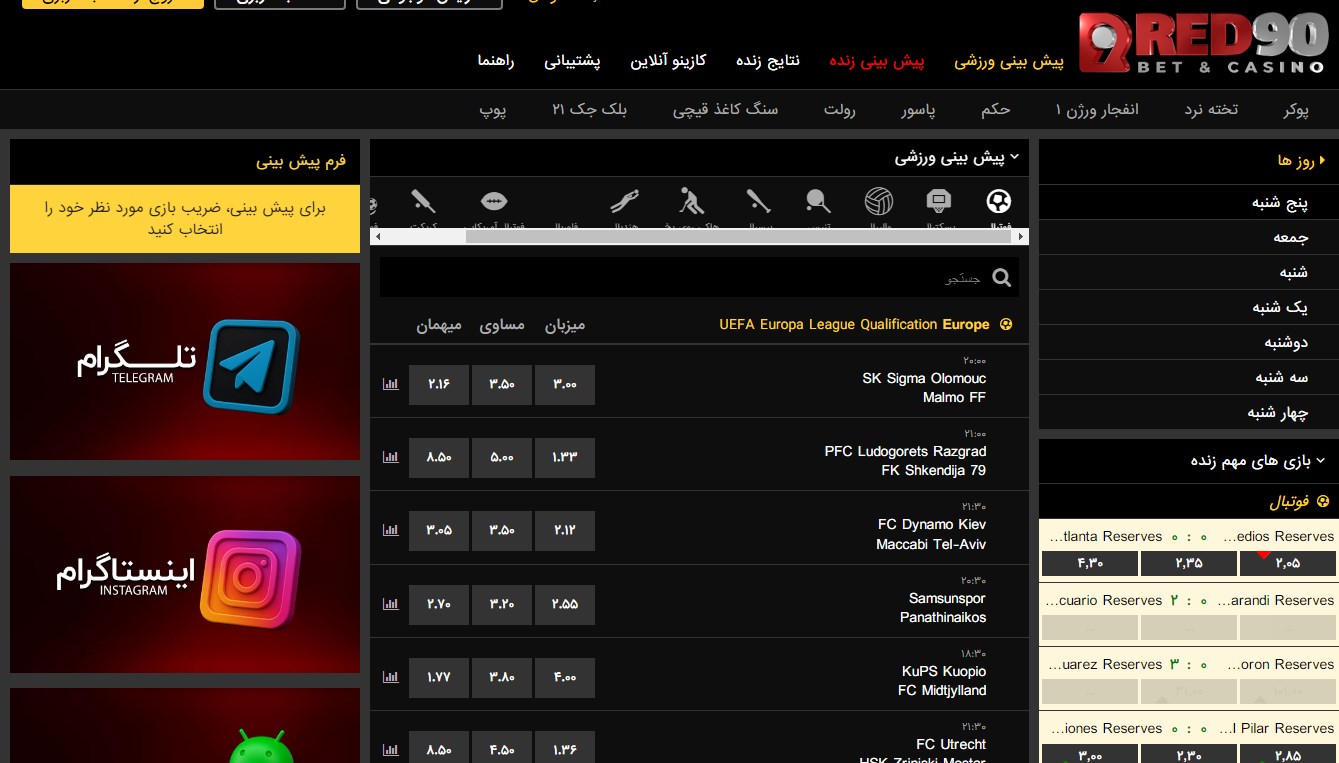The height and width of the screenshot is (763, 1339).
Task: Pick away odds 2.16 for Malmo FF match
Action: [x=439, y=385]
